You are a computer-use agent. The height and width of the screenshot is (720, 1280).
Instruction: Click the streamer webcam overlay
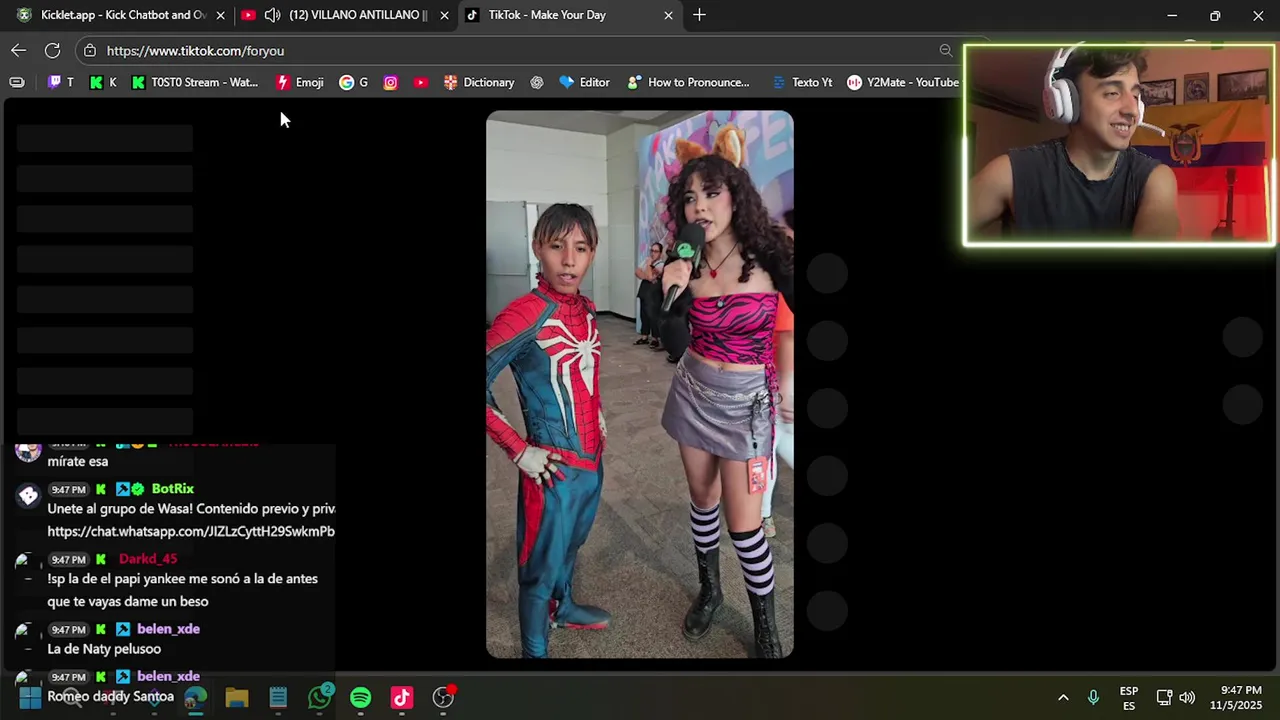point(1119,145)
